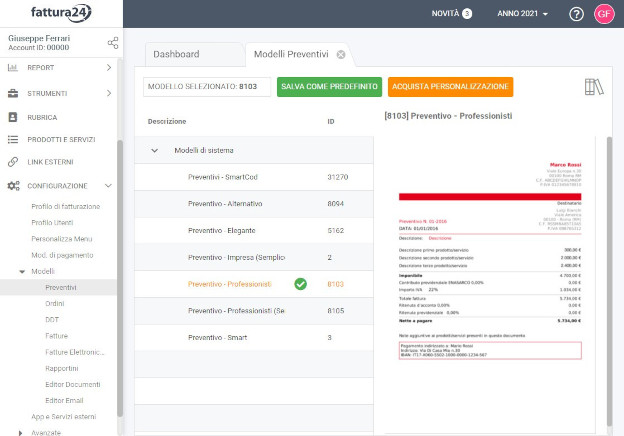Select DDT under Modelli
The width and height of the screenshot is (624, 436).
[52, 319]
